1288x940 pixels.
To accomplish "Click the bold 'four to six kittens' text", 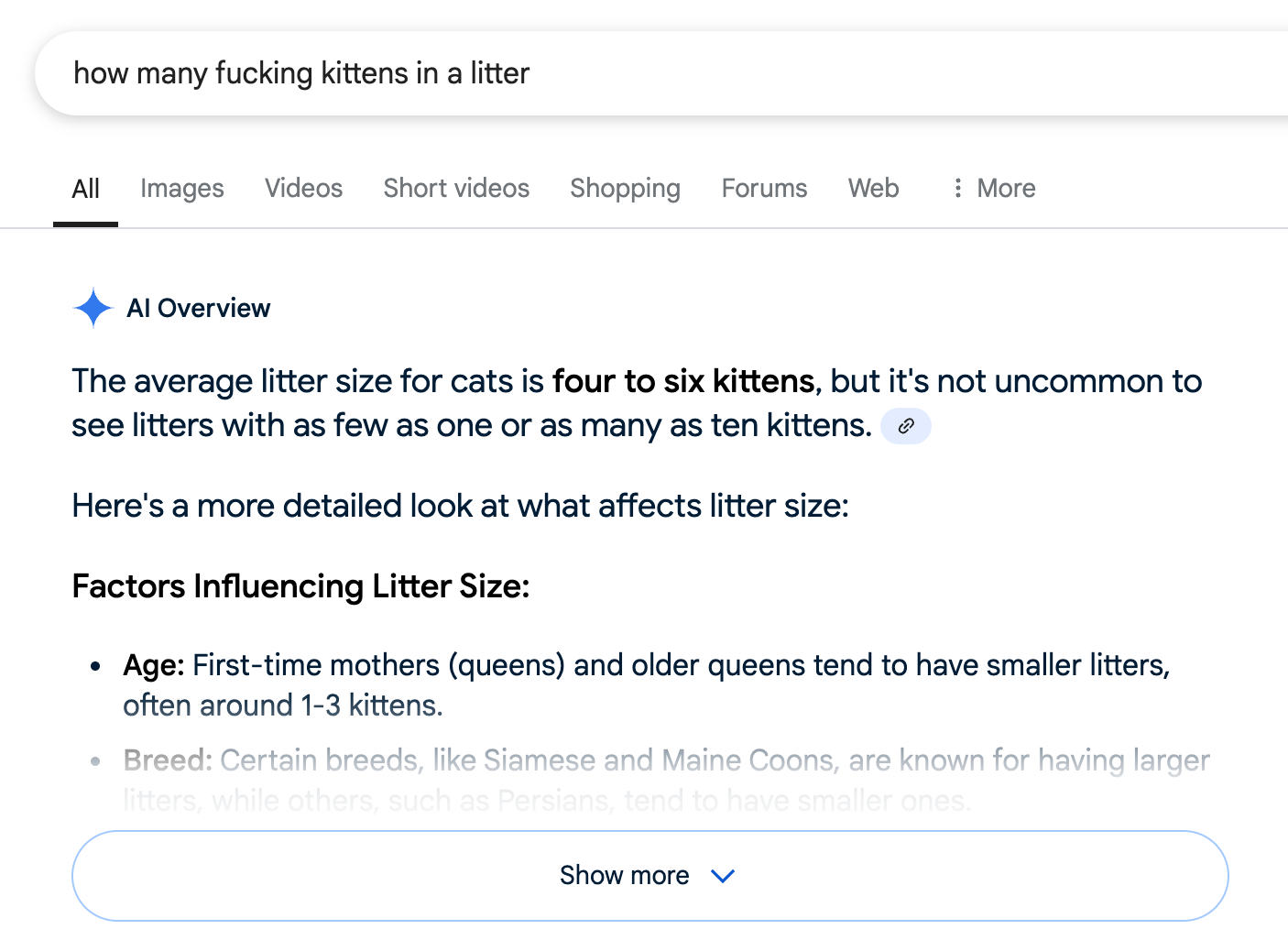I will 683,381.
